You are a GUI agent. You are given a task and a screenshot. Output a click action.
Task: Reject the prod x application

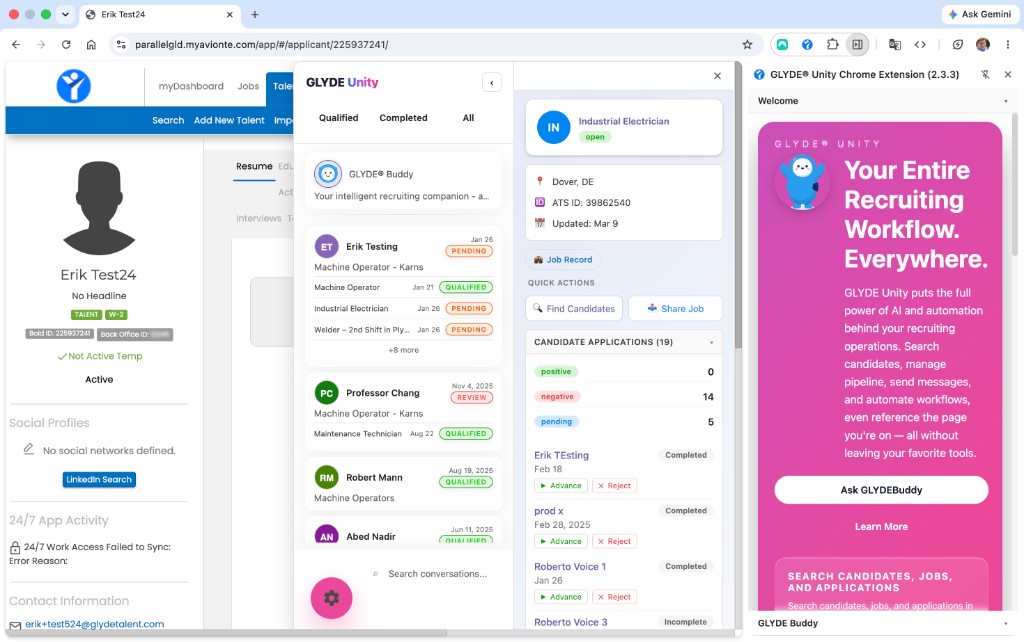[615, 541]
